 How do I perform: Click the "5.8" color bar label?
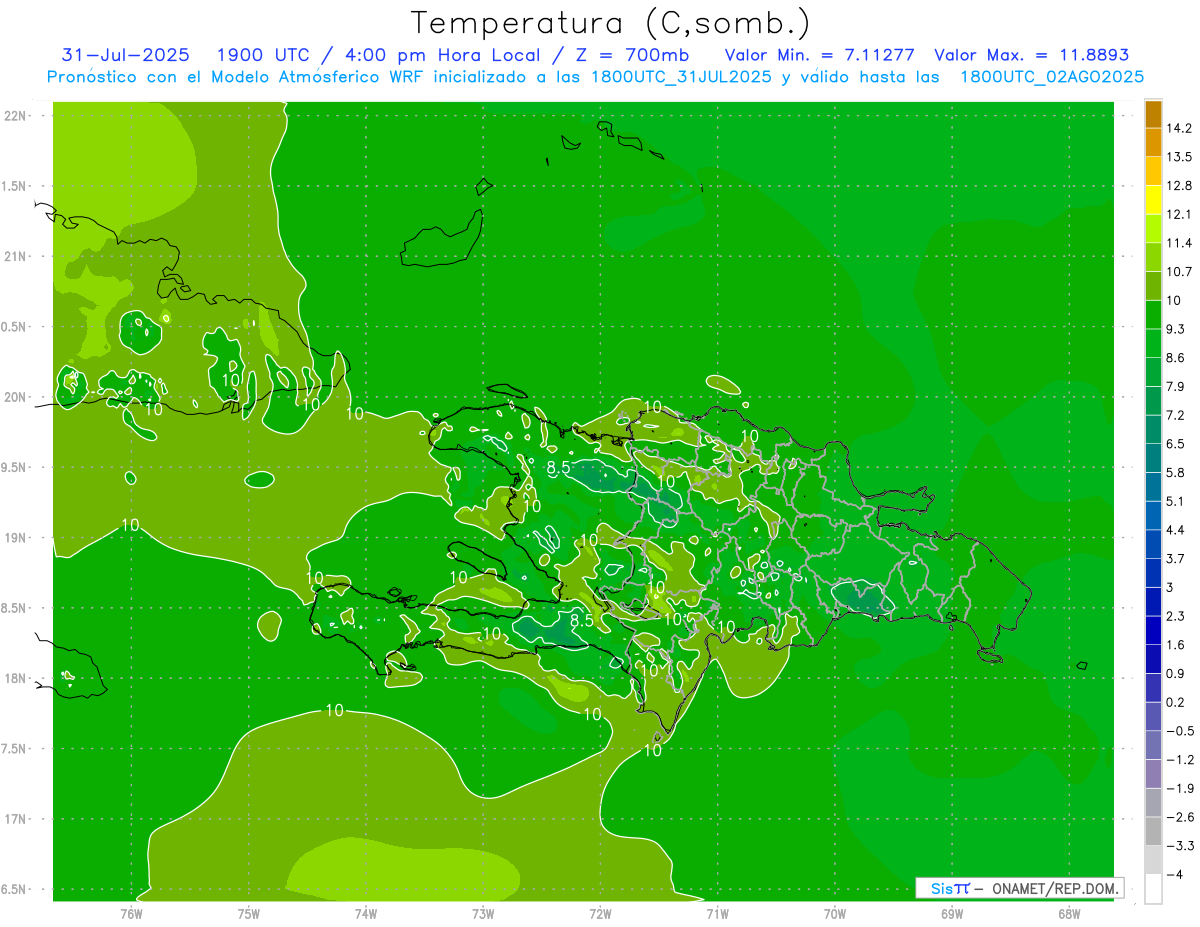click(x=1177, y=472)
